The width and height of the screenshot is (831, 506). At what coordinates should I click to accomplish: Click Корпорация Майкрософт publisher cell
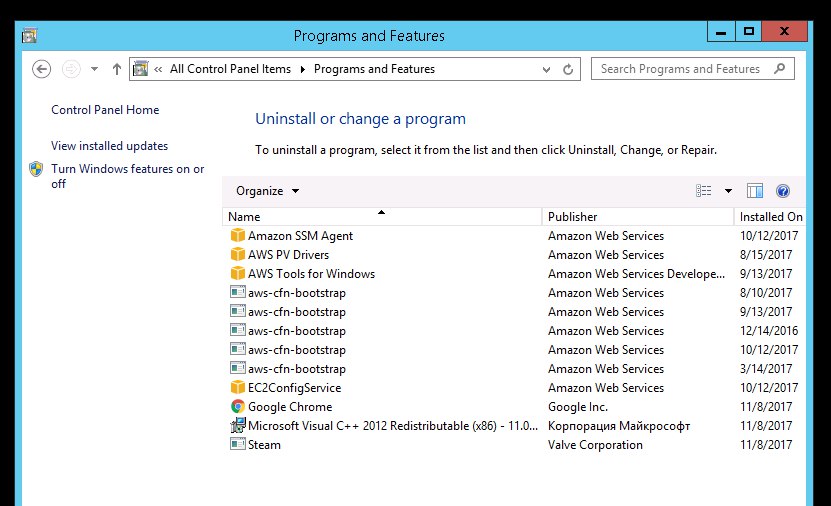pos(619,426)
